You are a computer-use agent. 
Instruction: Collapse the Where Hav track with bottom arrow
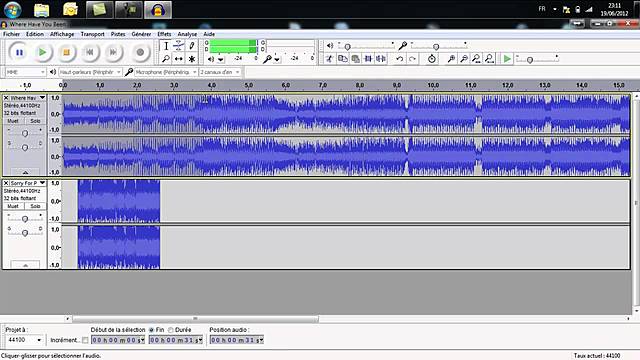(25, 172)
